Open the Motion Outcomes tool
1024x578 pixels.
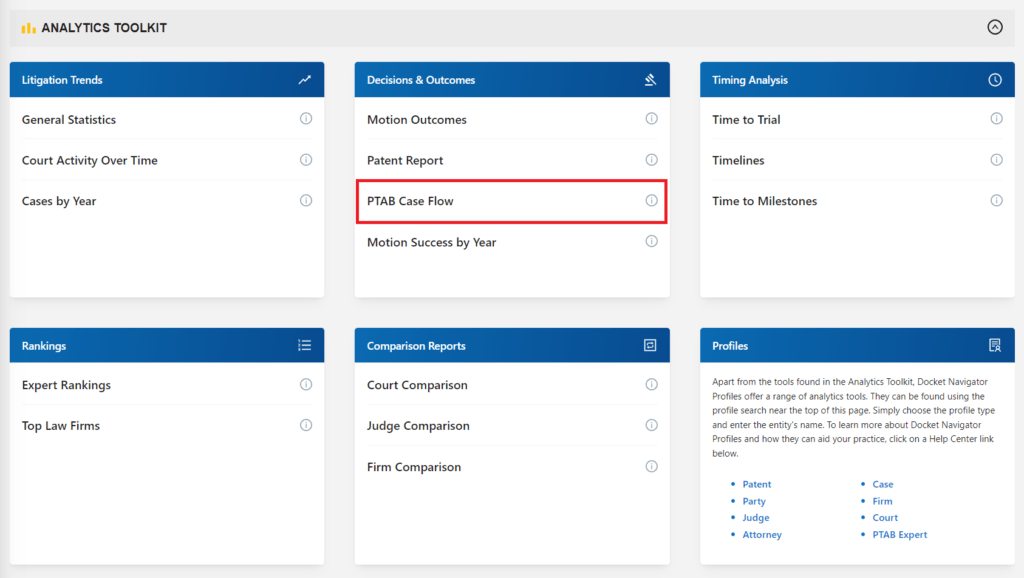pos(417,120)
